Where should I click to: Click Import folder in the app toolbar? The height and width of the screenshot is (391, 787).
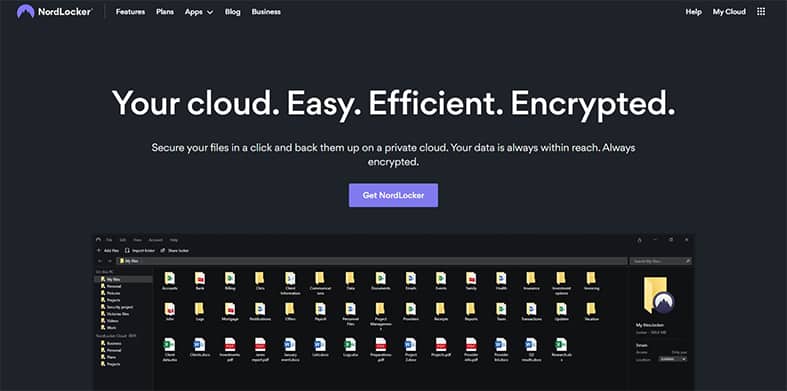point(140,250)
